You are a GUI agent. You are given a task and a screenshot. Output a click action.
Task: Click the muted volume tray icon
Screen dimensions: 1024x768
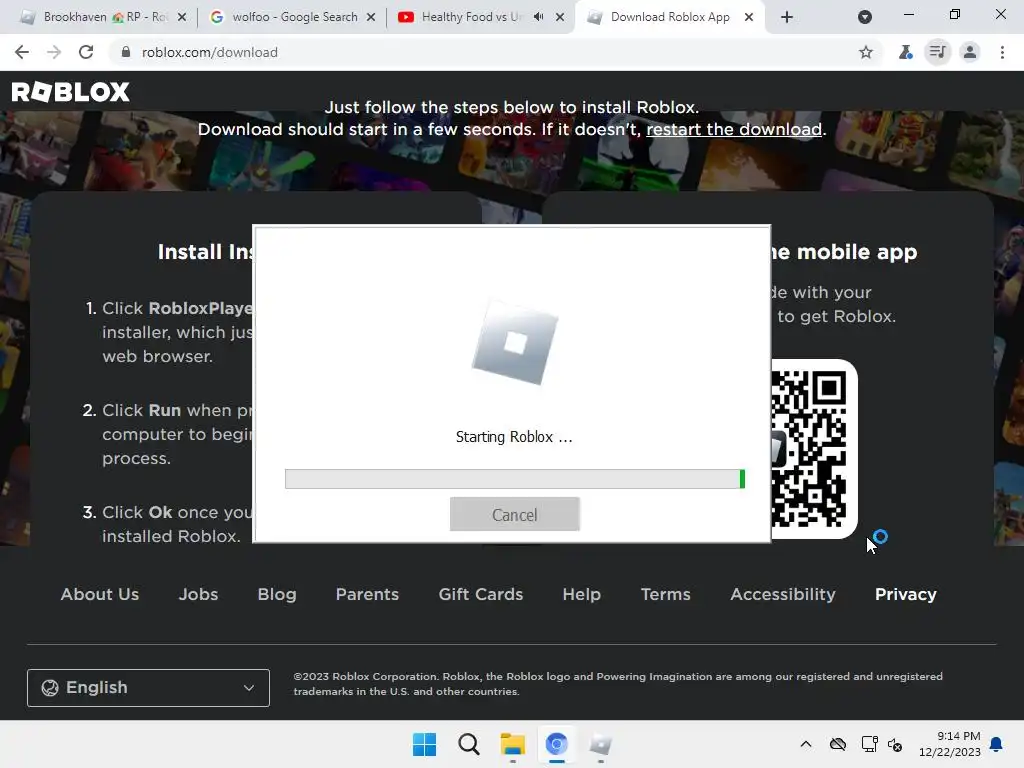click(895, 744)
